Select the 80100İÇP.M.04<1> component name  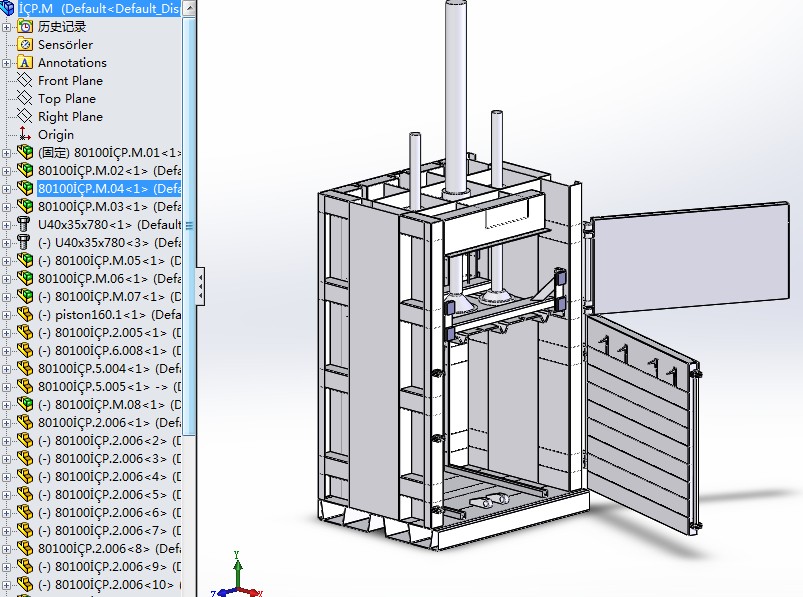(109, 188)
